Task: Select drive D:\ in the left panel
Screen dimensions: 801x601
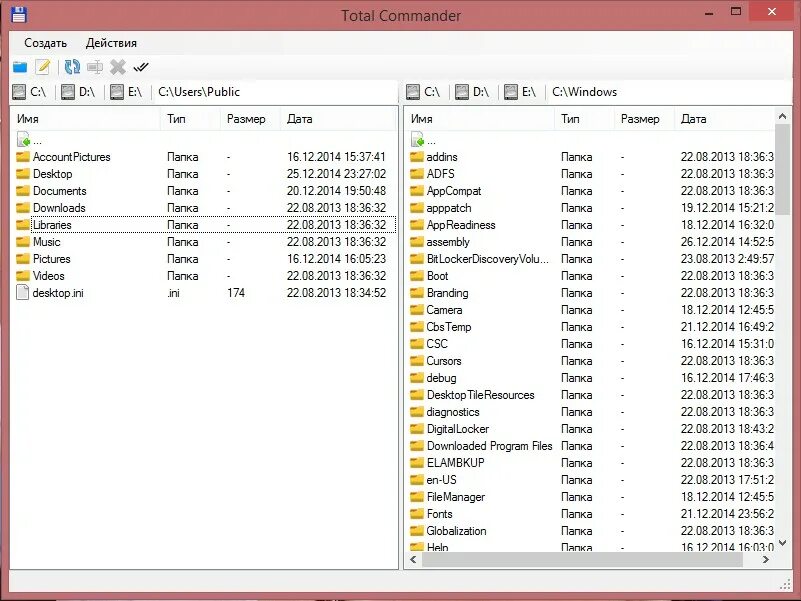Action: (x=79, y=91)
